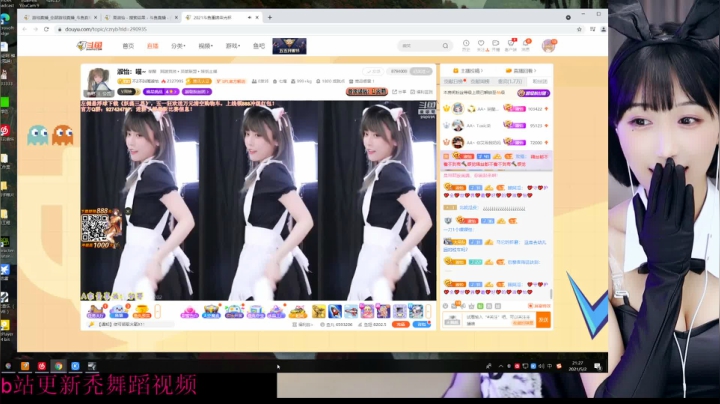720x404 pixels.
Task: Click the purple rank-up button in leaderboard
Action: point(533,93)
